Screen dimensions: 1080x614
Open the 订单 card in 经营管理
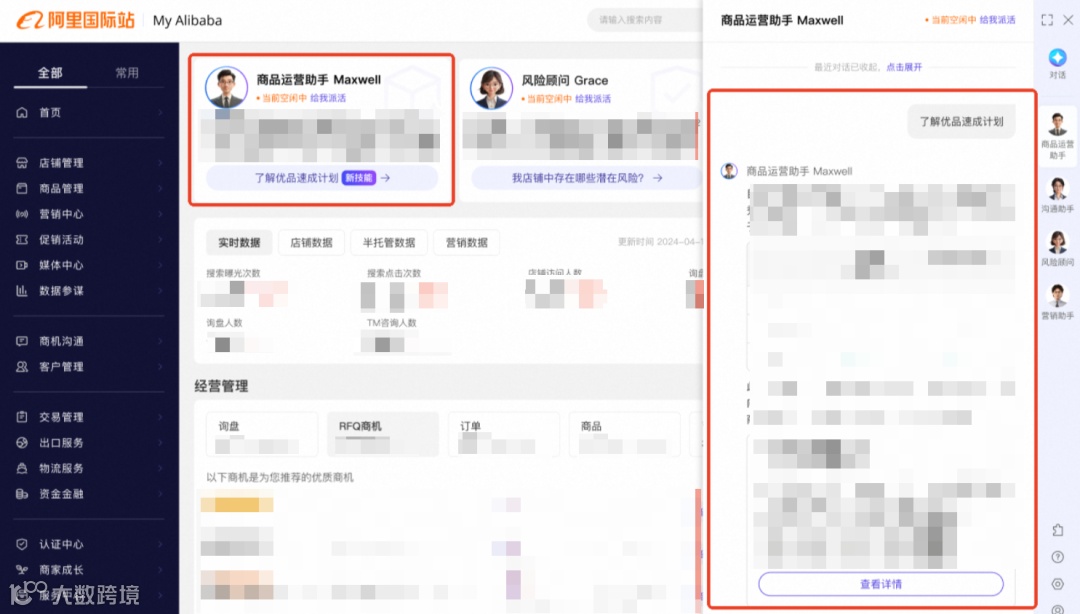coord(503,435)
